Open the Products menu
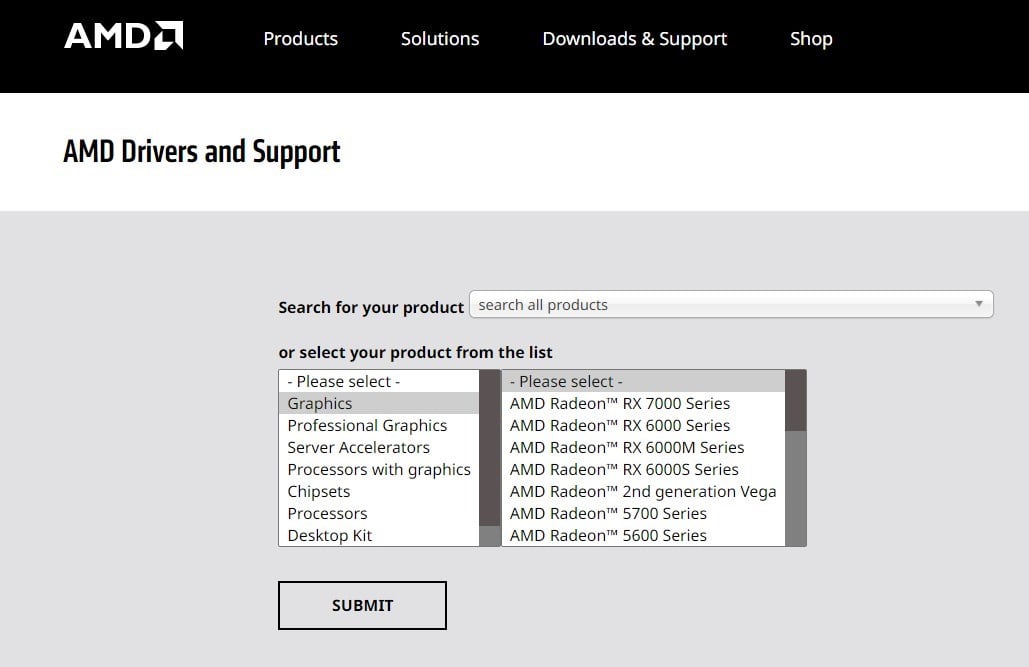Screen dimensions: 1029x667 tap(301, 39)
